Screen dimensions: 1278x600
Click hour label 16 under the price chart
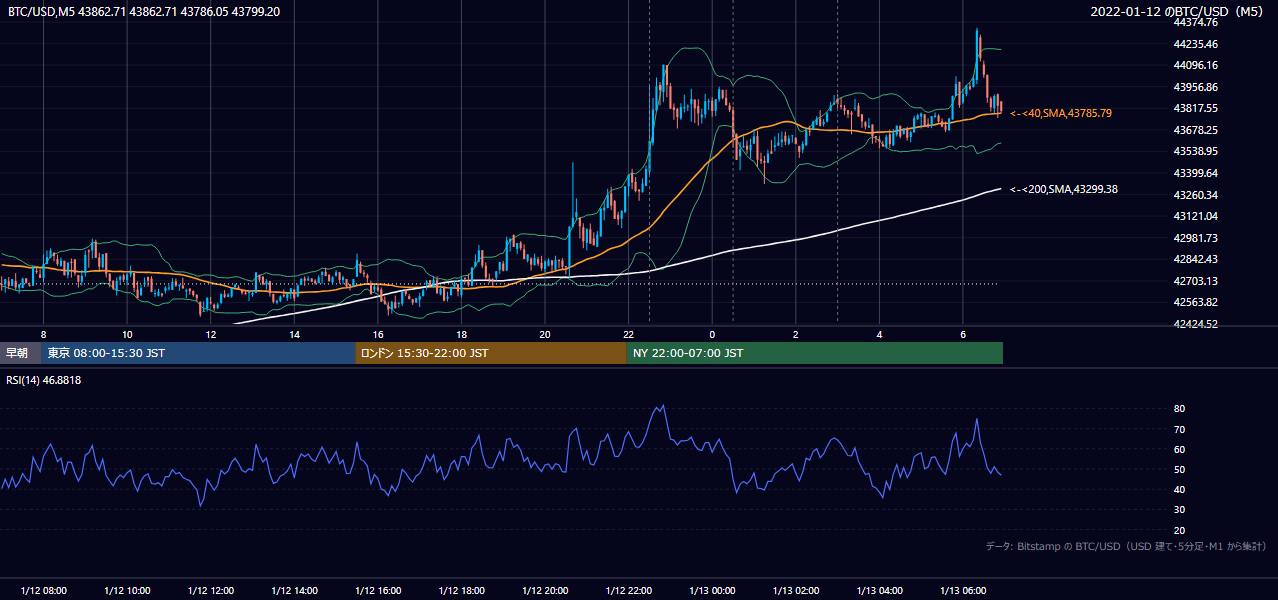tap(378, 334)
